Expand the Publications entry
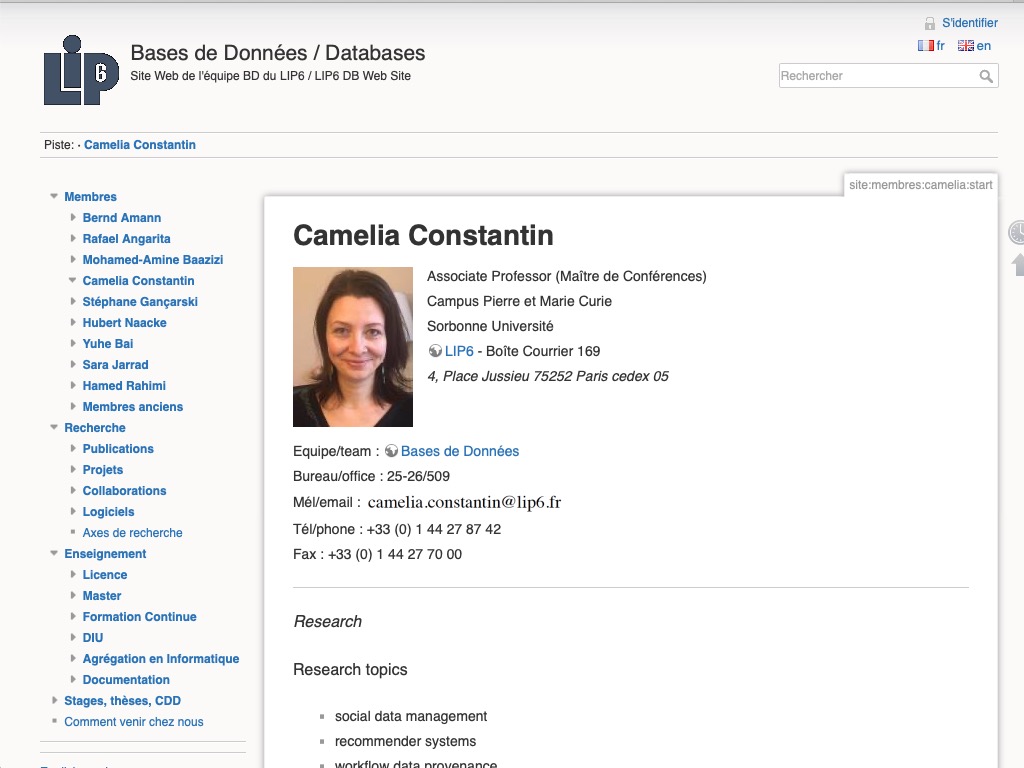Screen dimensions: 1024x768 72,449
